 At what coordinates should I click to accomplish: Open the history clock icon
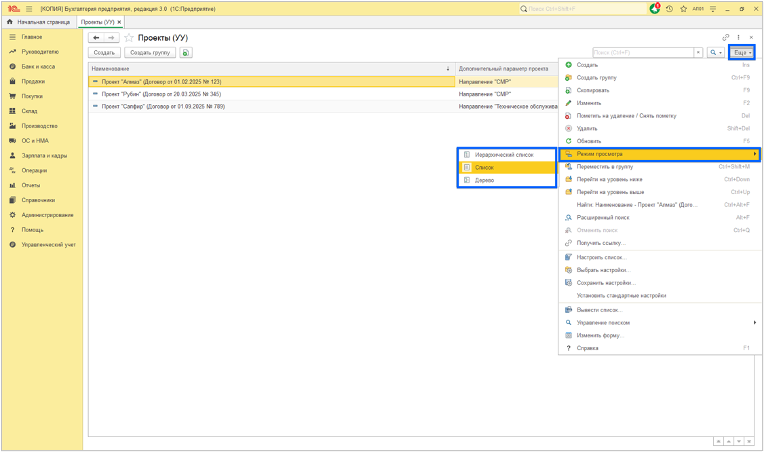point(670,8)
